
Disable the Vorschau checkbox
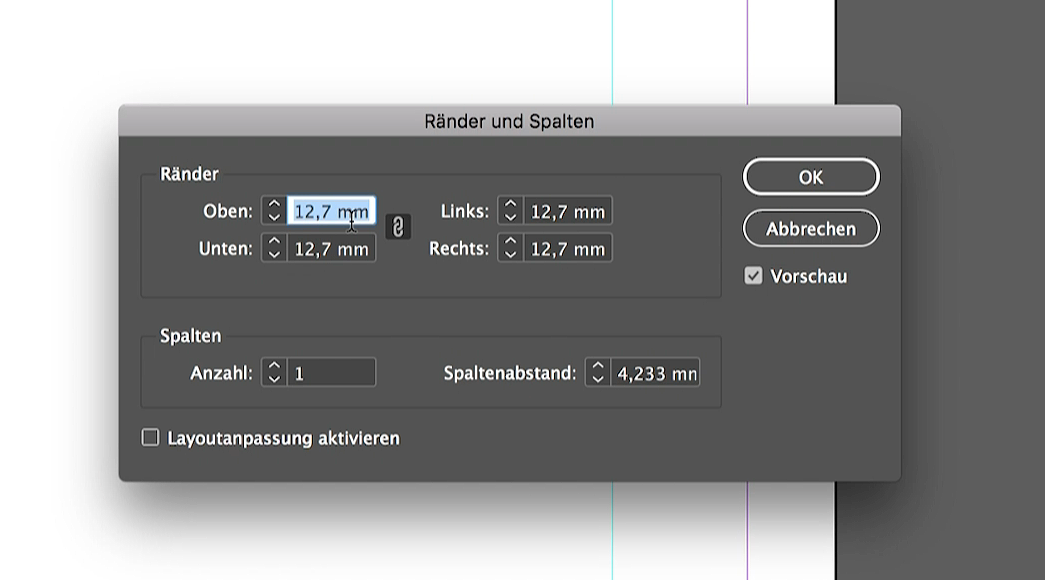(754, 276)
